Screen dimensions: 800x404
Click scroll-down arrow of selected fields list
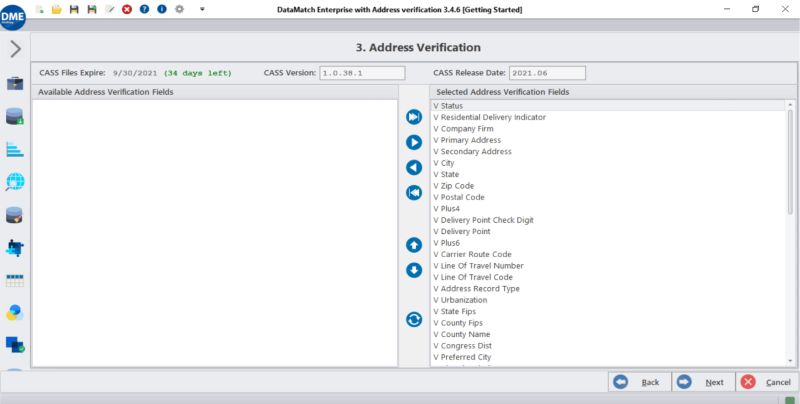click(x=790, y=361)
